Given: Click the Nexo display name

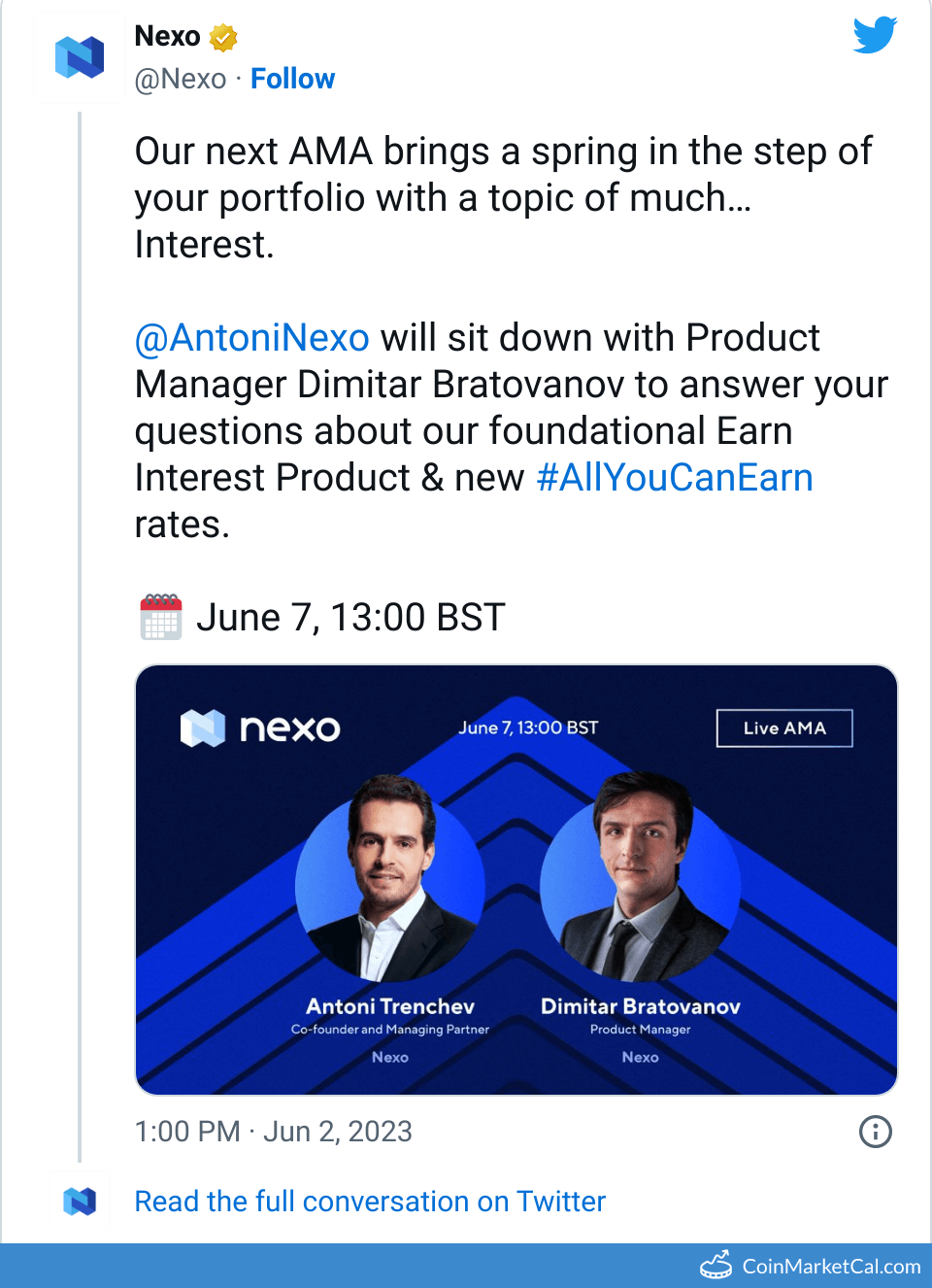Looking at the screenshot, I should pyautogui.click(x=167, y=37).
